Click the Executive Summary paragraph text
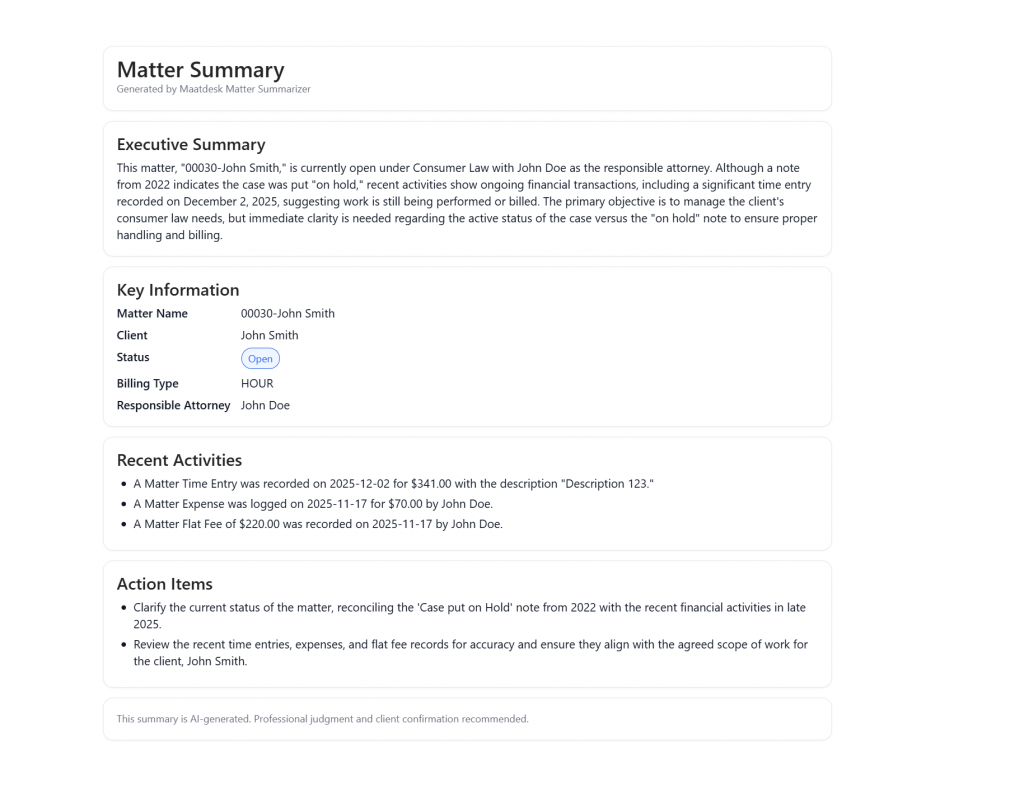The width and height of the screenshot is (1024, 789). [x=466, y=202]
